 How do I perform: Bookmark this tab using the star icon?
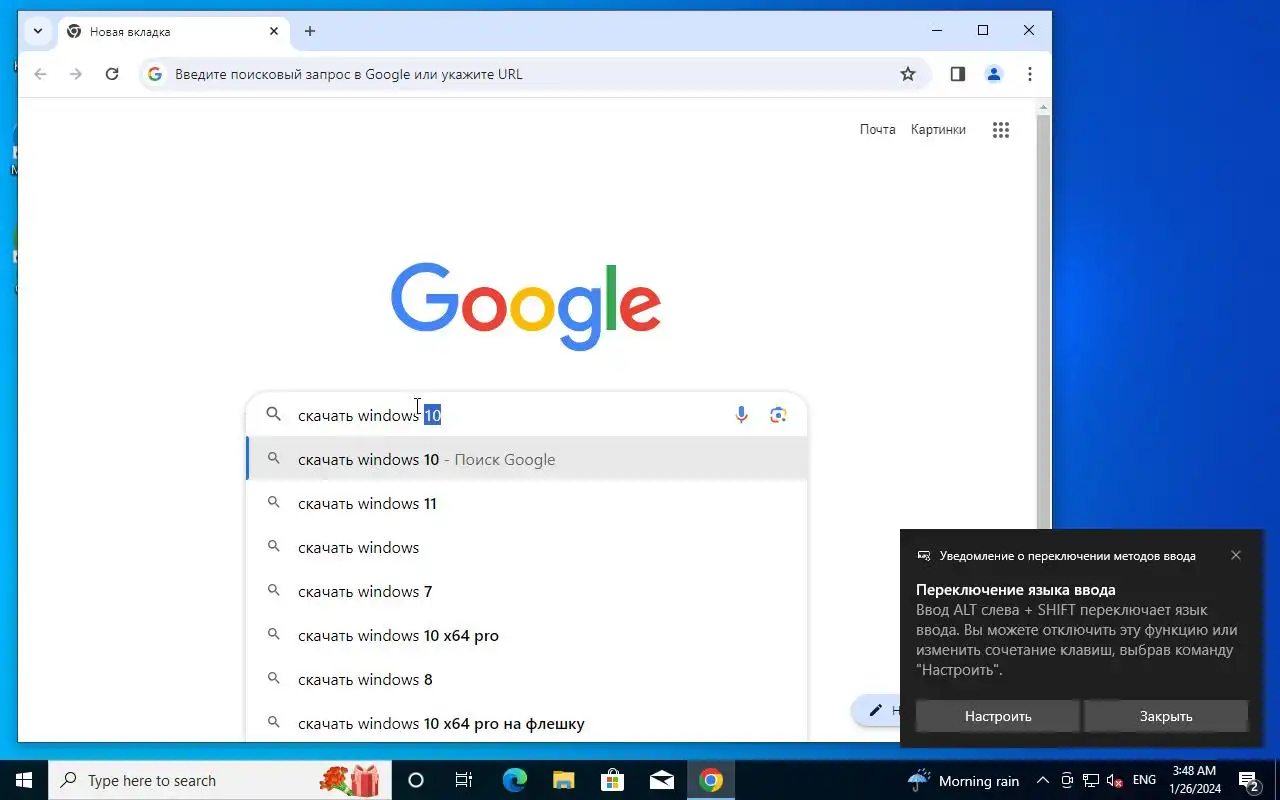tap(908, 74)
